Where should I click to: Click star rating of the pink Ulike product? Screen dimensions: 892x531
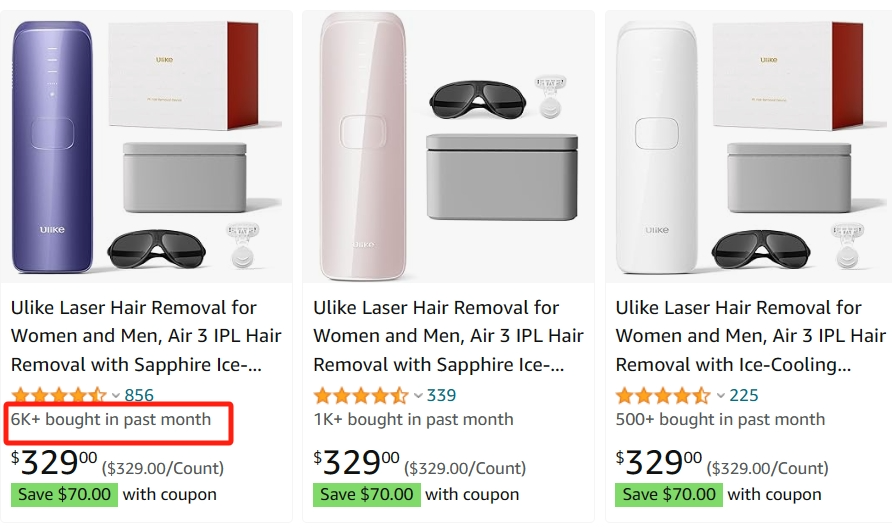tap(360, 396)
